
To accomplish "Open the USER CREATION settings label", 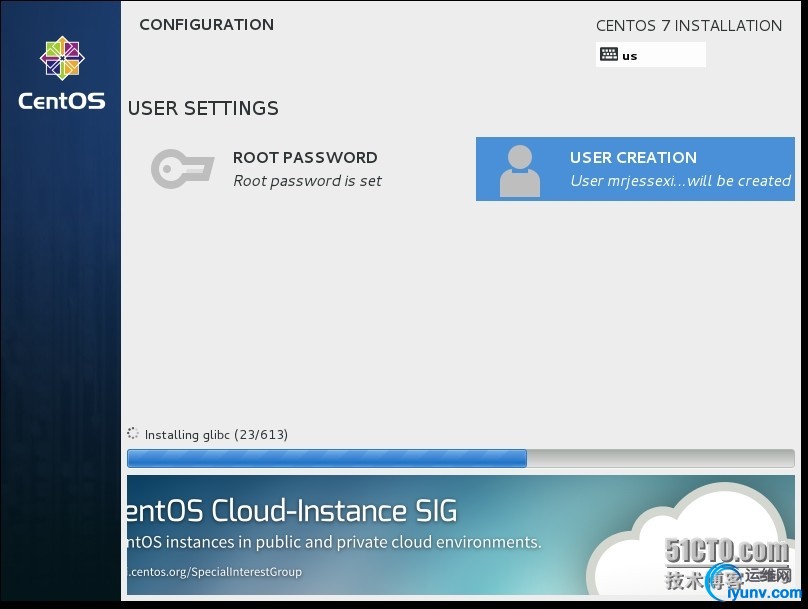I will coord(633,157).
